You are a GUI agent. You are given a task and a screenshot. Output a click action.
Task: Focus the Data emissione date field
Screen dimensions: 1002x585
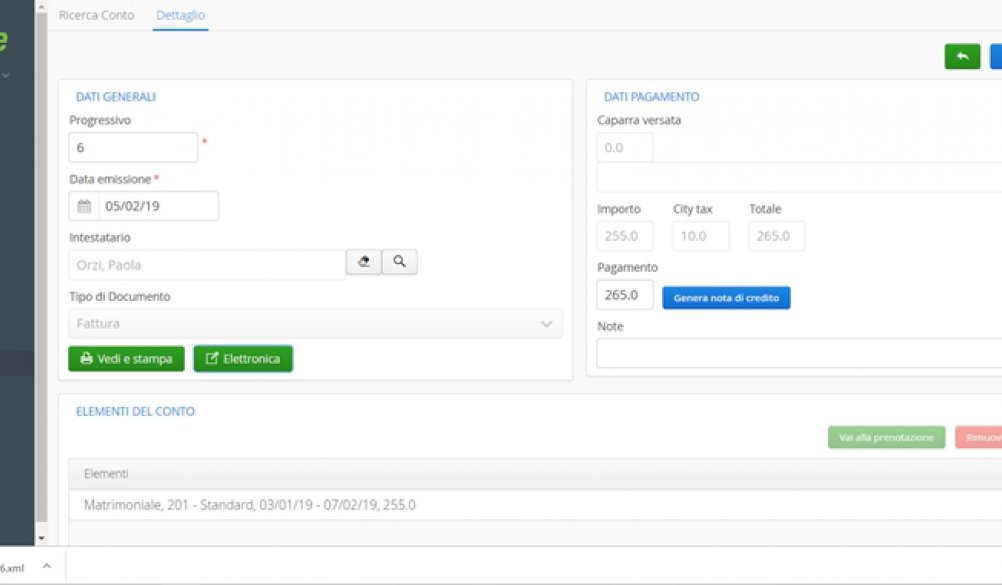point(157,206)
